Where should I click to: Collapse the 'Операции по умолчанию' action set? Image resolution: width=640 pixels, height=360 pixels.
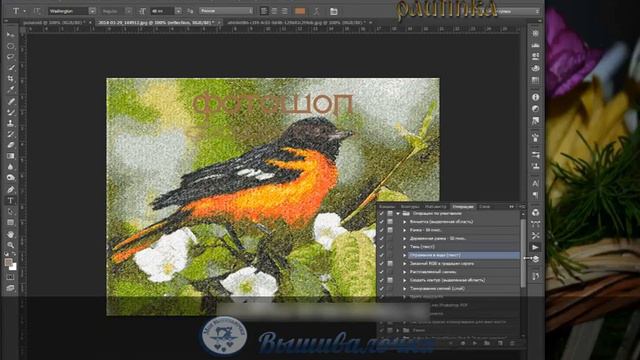pyautogui.click(x=398, y=213)
